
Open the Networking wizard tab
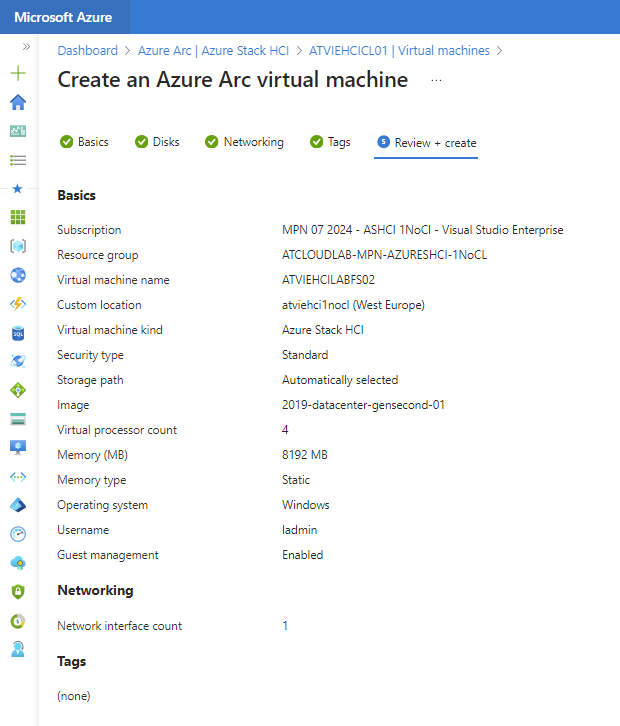coord(244,142)
